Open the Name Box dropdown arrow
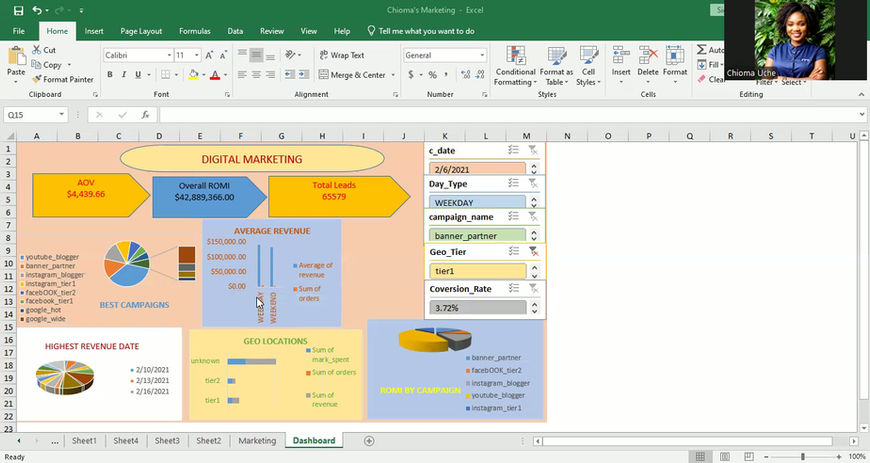The height and width of the screenshot is (463, 870). [x=62, y=115]
